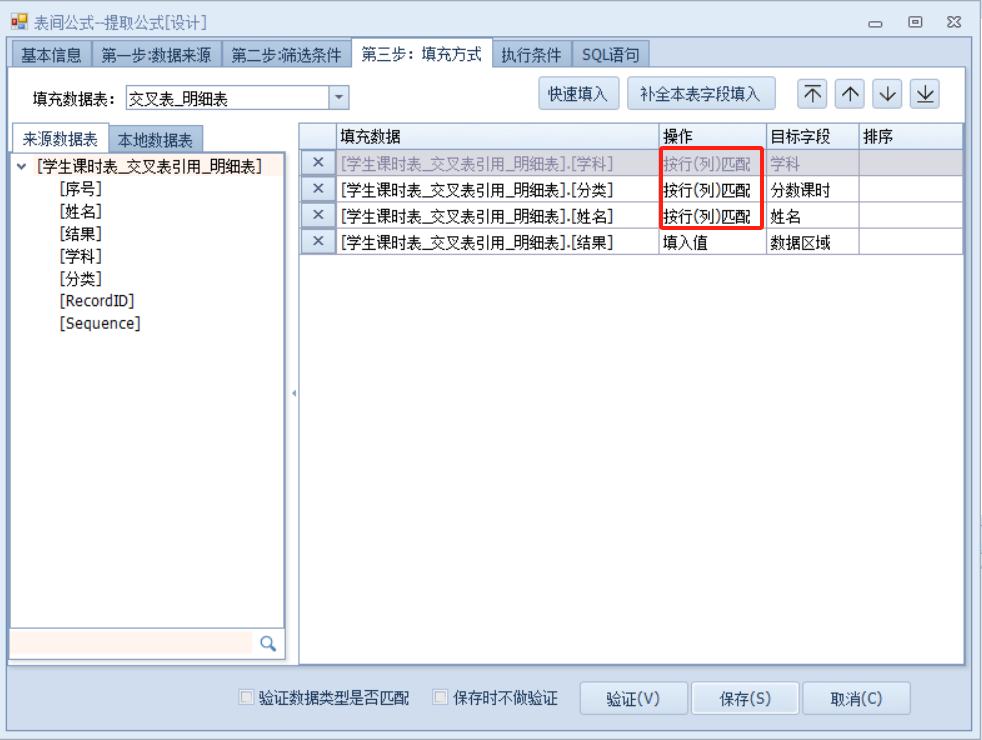Collapse left panel using splitter arrow

[x=293, y=394]
